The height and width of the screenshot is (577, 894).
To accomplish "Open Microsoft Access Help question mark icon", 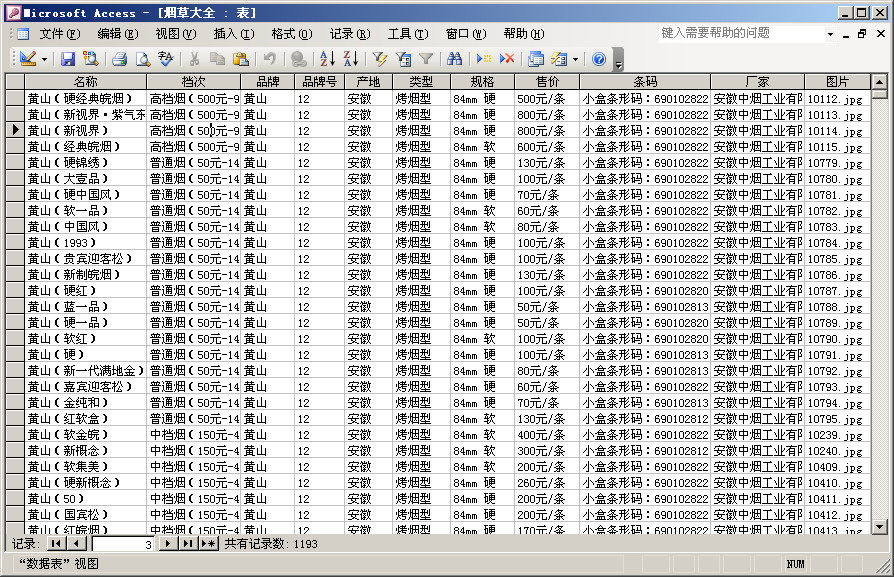I will point(599,58).
